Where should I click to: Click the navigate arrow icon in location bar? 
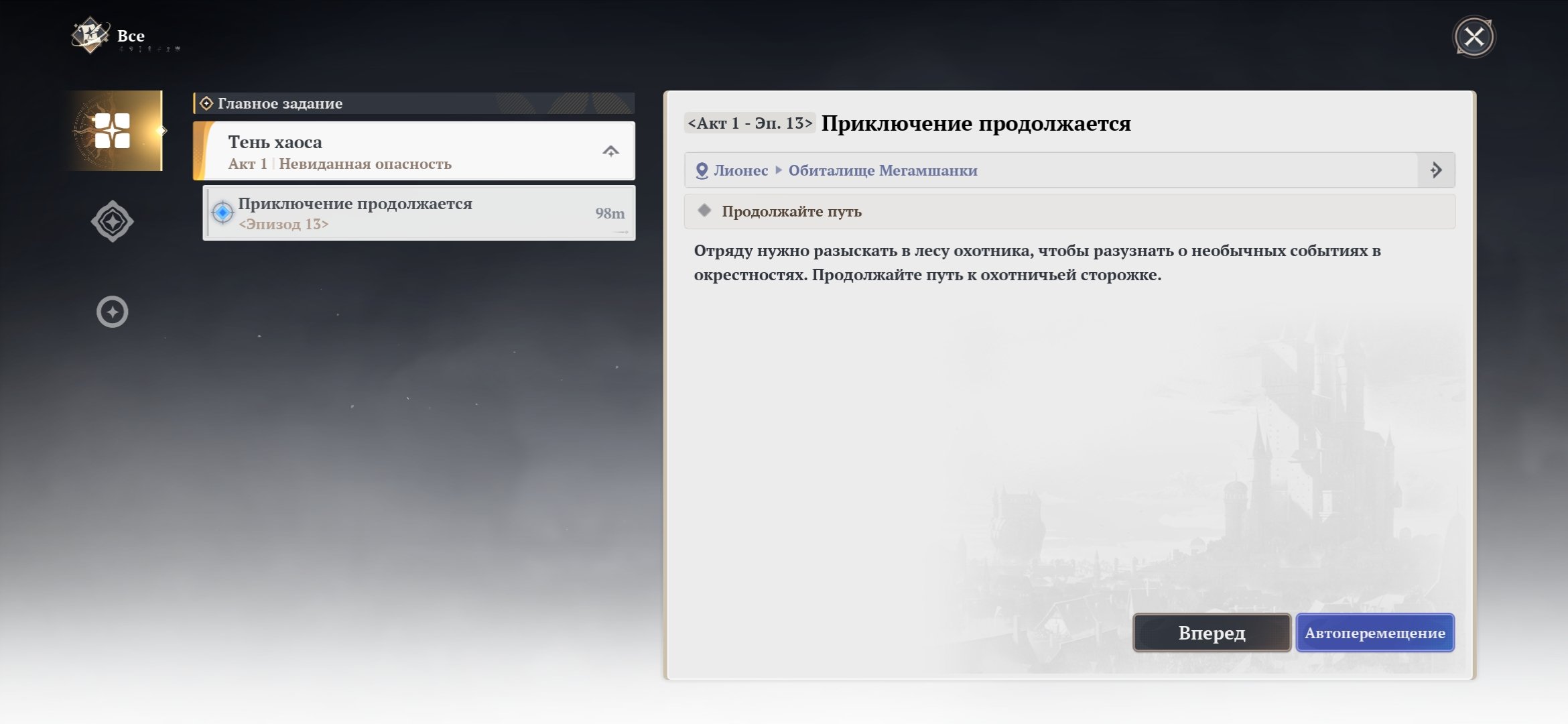1436,170
